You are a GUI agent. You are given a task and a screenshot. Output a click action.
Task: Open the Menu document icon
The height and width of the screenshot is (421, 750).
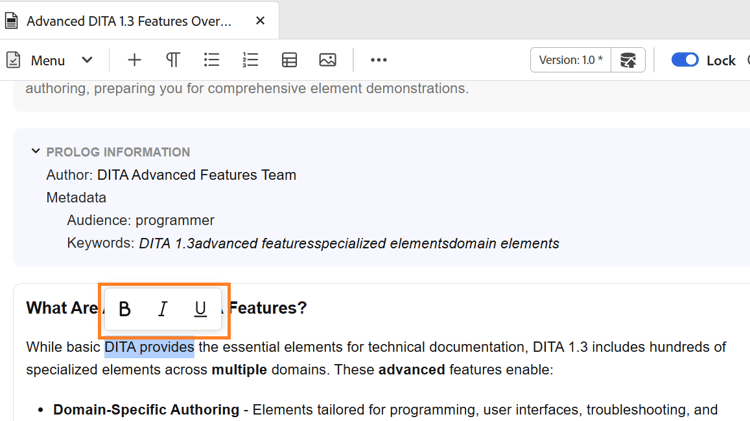pos(13,60)
